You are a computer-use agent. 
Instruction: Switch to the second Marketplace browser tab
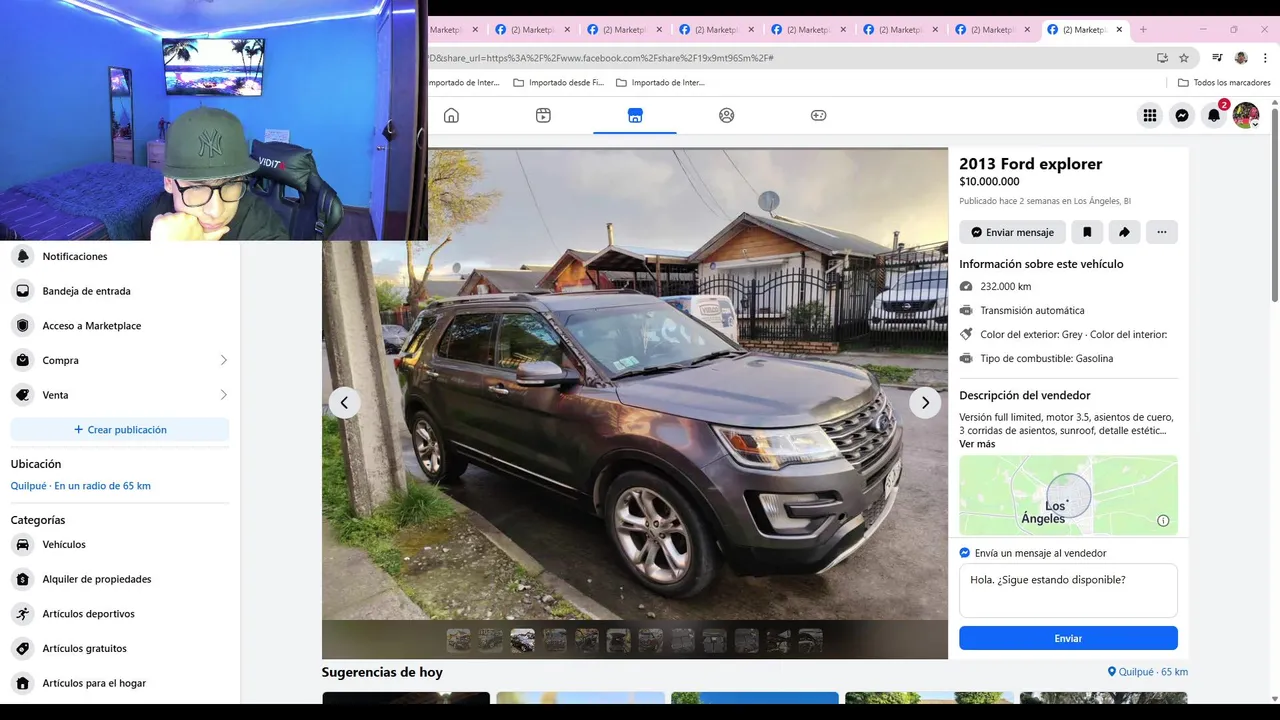tap(531, 30)
